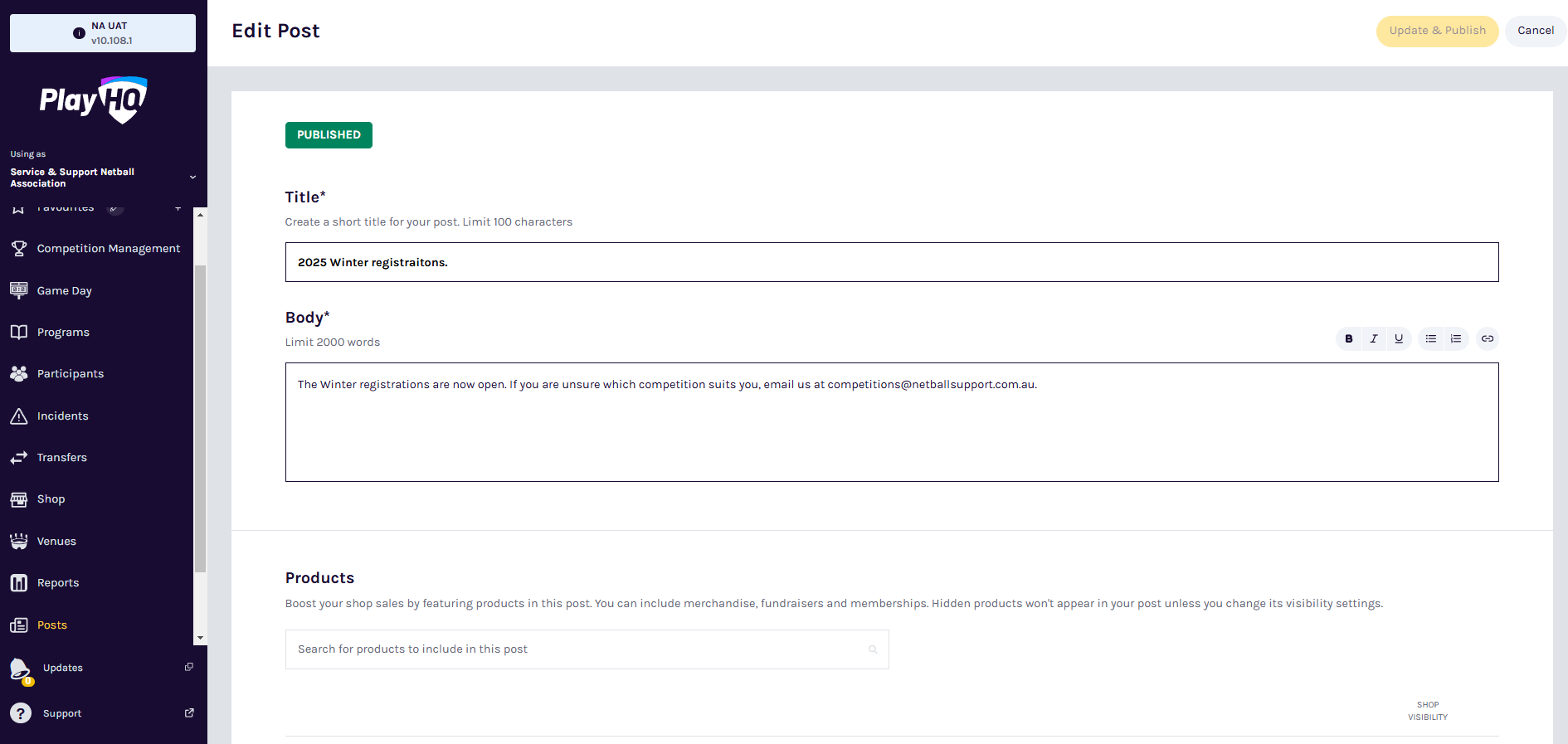
Task: Click the 'Limit 2000 words' hint text
Action: [333, 342]
